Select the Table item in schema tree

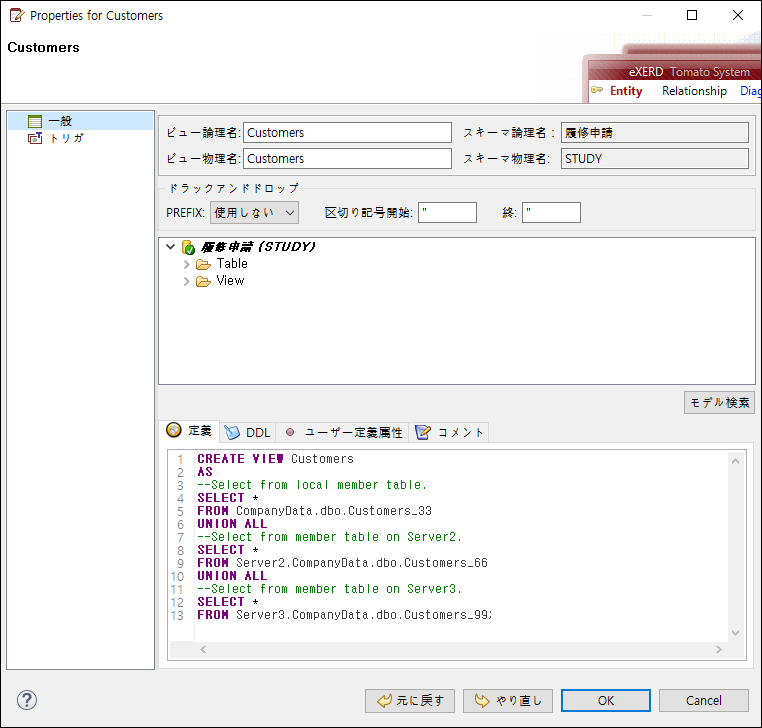(232, 263)
